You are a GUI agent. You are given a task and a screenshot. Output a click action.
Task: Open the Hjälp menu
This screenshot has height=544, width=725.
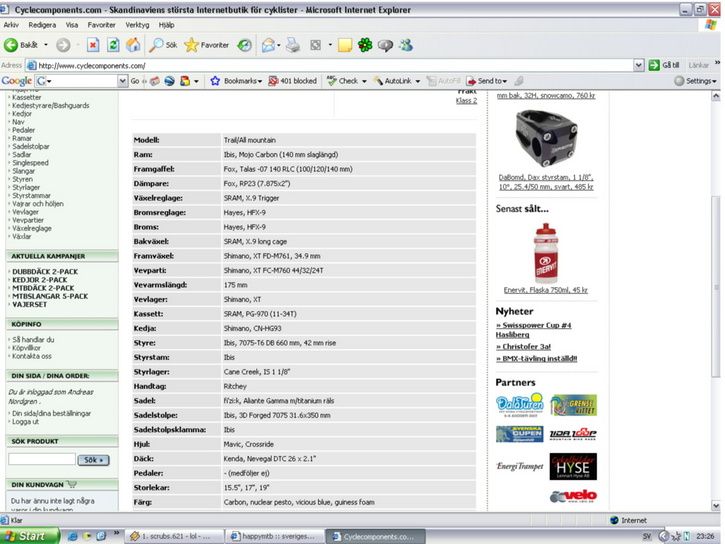[166, 25]
